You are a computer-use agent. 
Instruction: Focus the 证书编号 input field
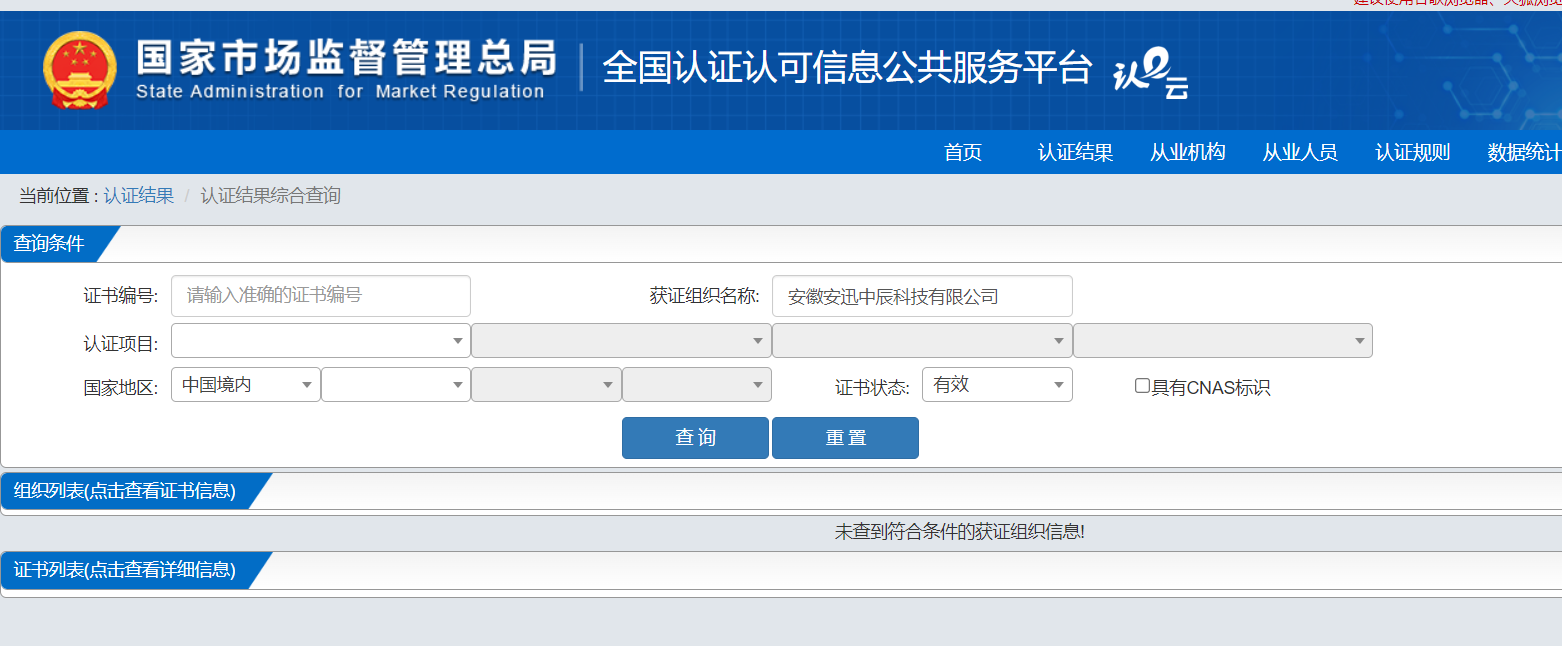click(x=321, y=296)
